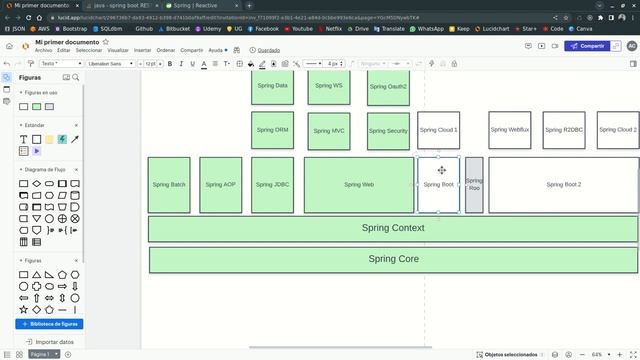Viewport: 640px width, 360px height.
Task: Toggle italic text formatting
Action: pyautogui.click(x=181, y=64)
